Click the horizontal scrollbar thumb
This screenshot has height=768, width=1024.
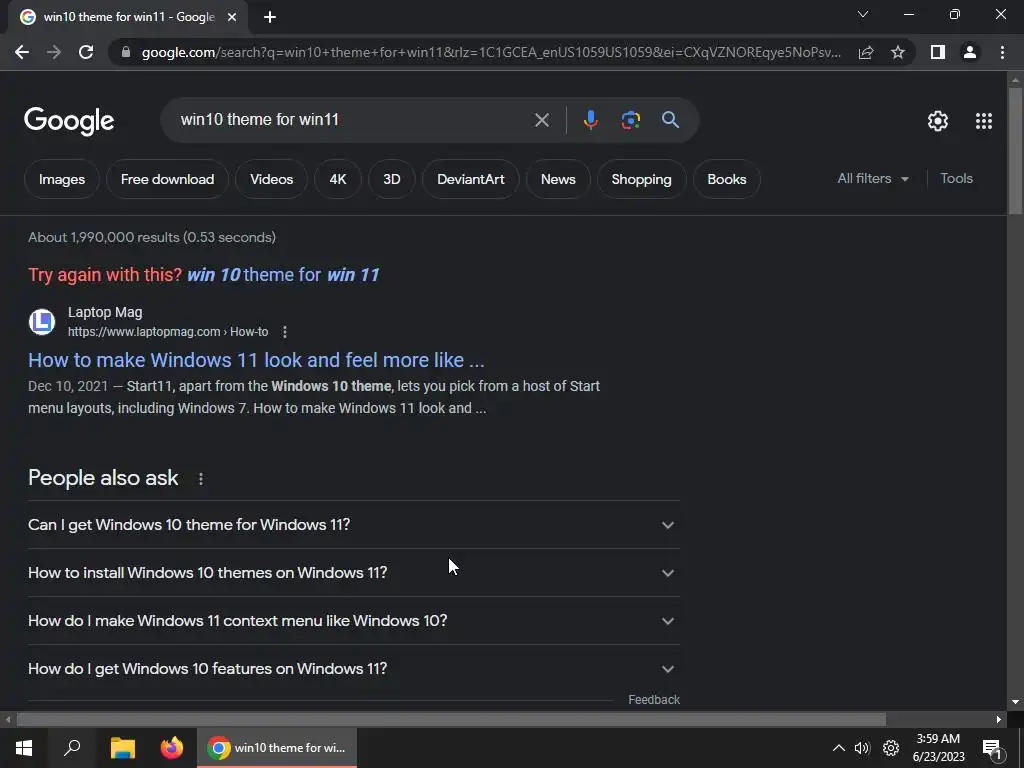451,720
